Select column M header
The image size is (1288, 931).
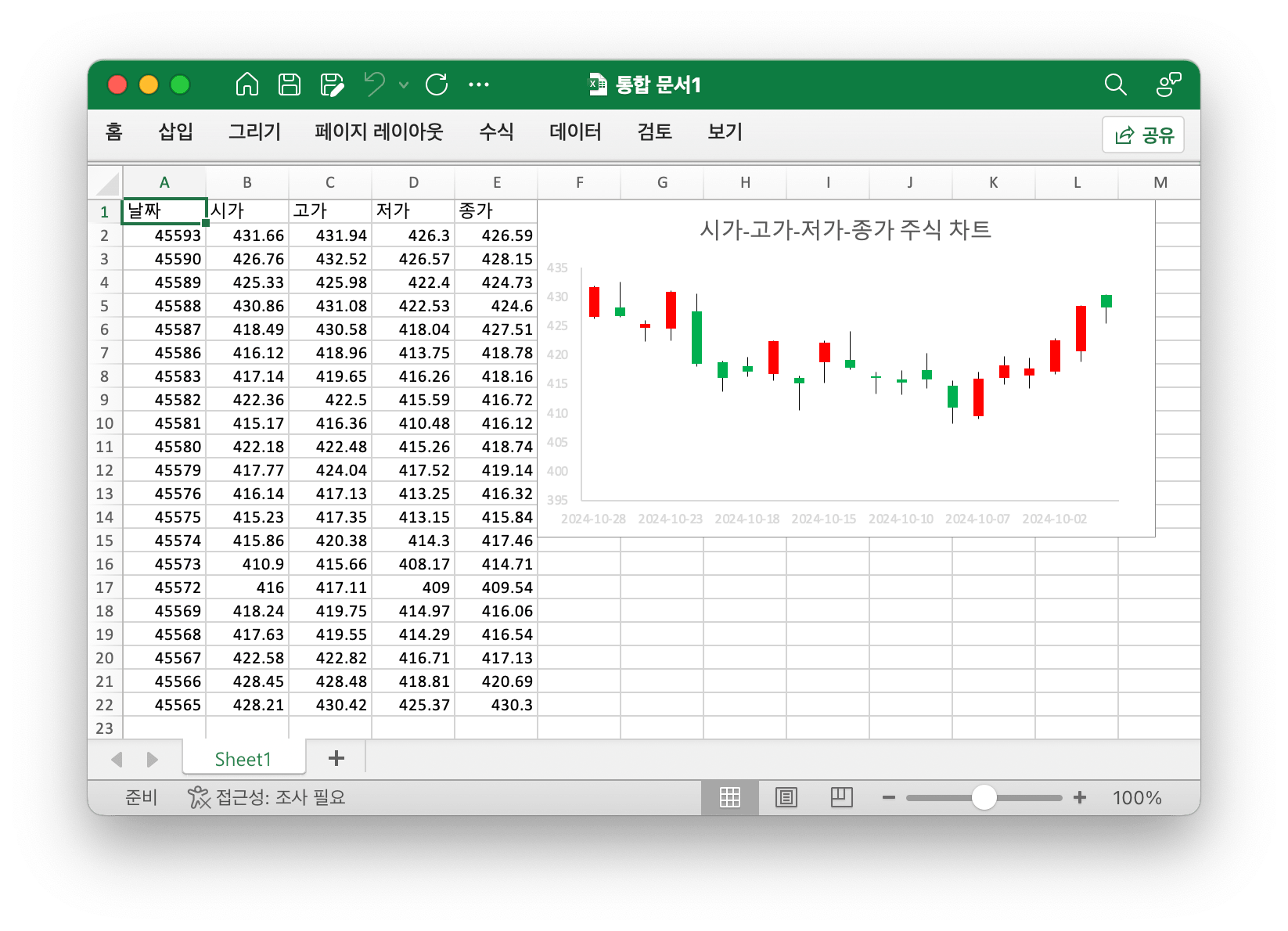(x=1160, y=182)
